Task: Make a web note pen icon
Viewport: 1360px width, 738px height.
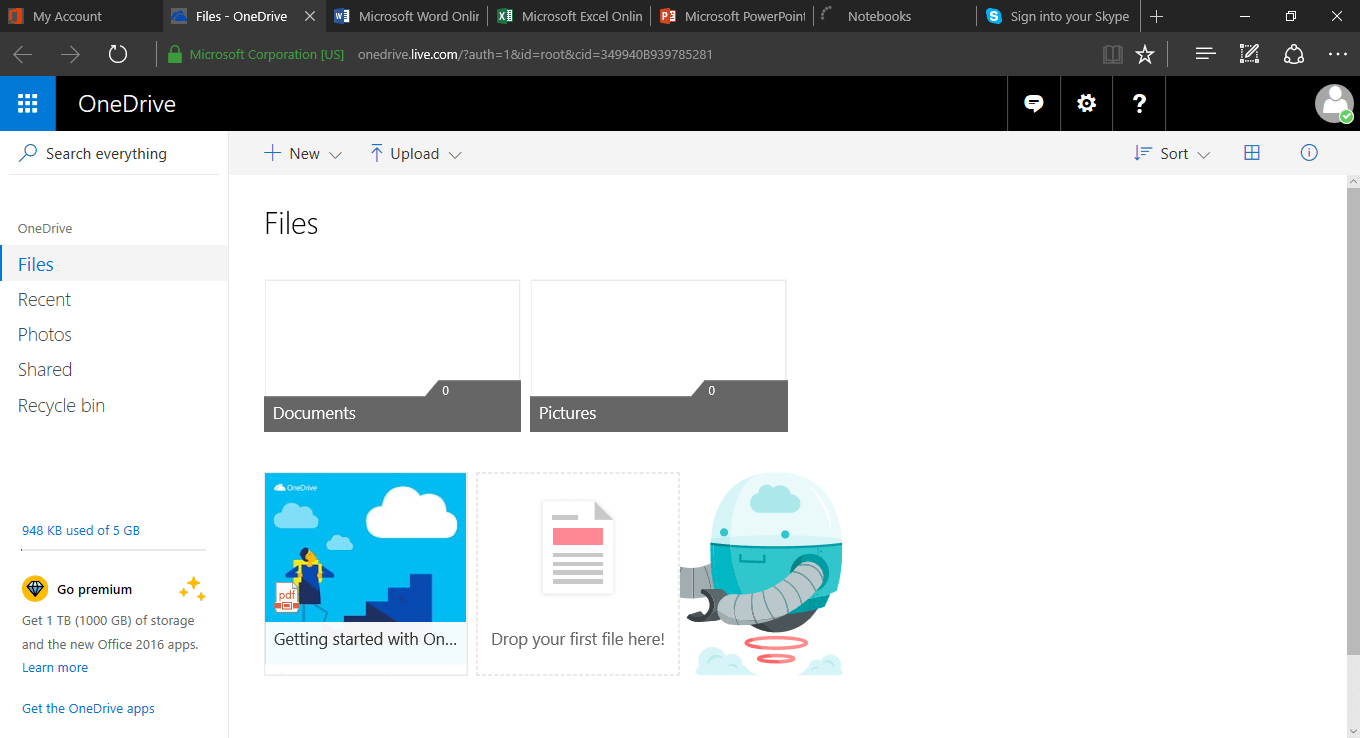Action: [1250, 54]
